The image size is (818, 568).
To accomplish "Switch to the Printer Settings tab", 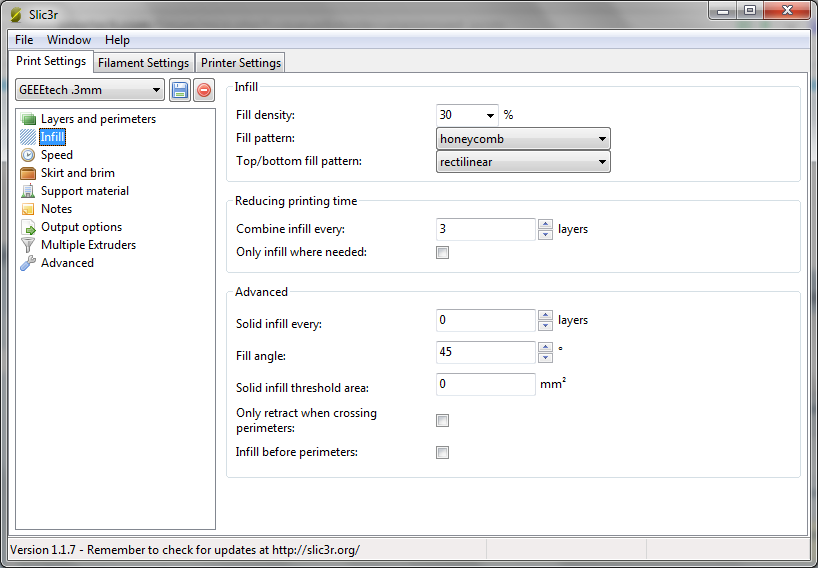I will (241, 63).
